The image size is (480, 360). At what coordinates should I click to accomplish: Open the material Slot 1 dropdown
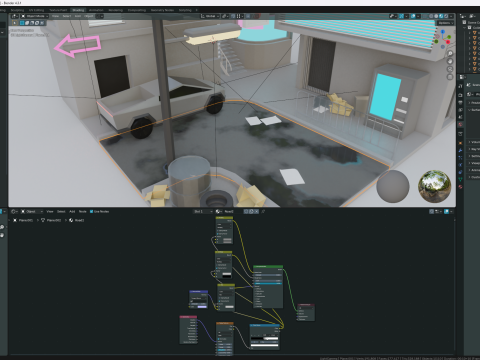(x=203, y=211)
